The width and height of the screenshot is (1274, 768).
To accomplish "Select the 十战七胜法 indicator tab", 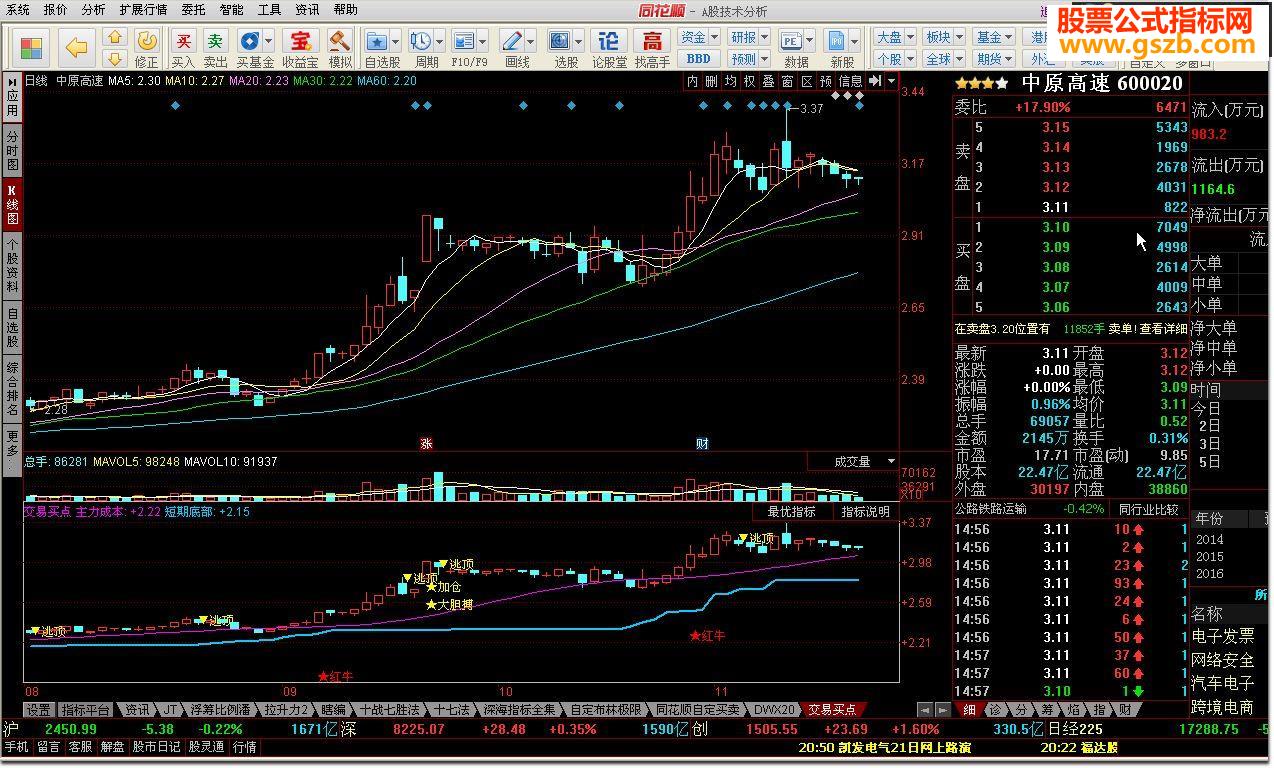I will coord(390,709).
